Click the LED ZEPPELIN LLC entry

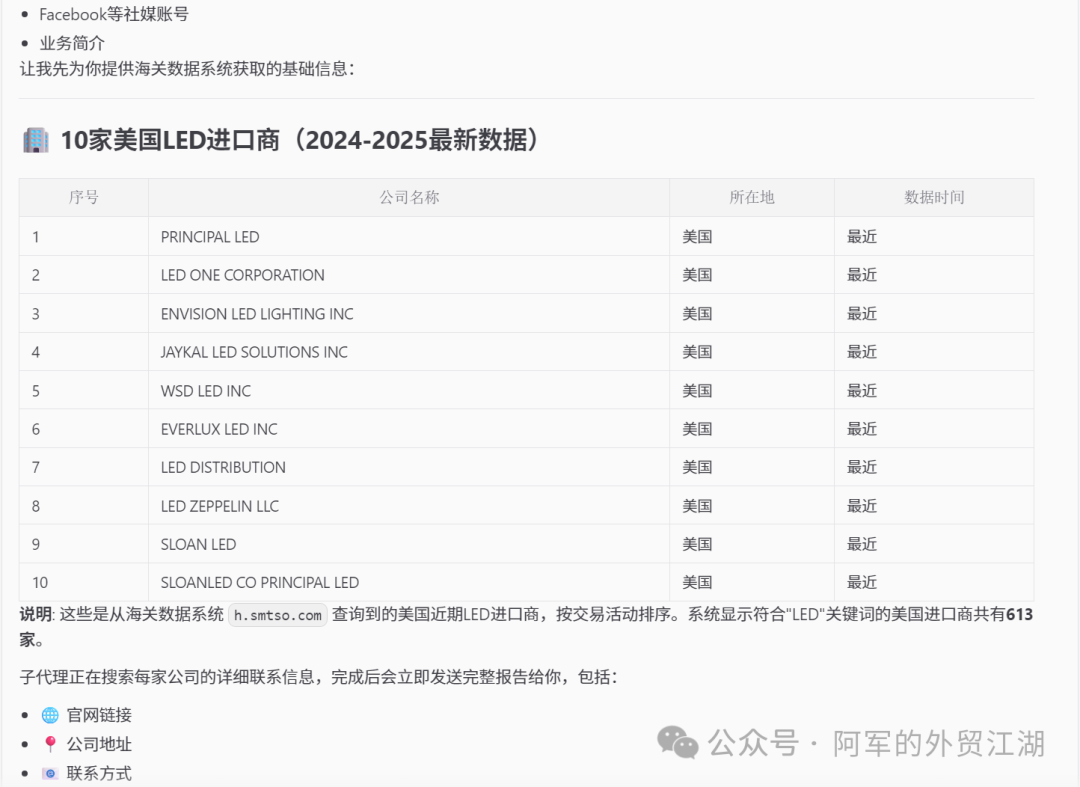pyautogui.click(x=220, y=506)
